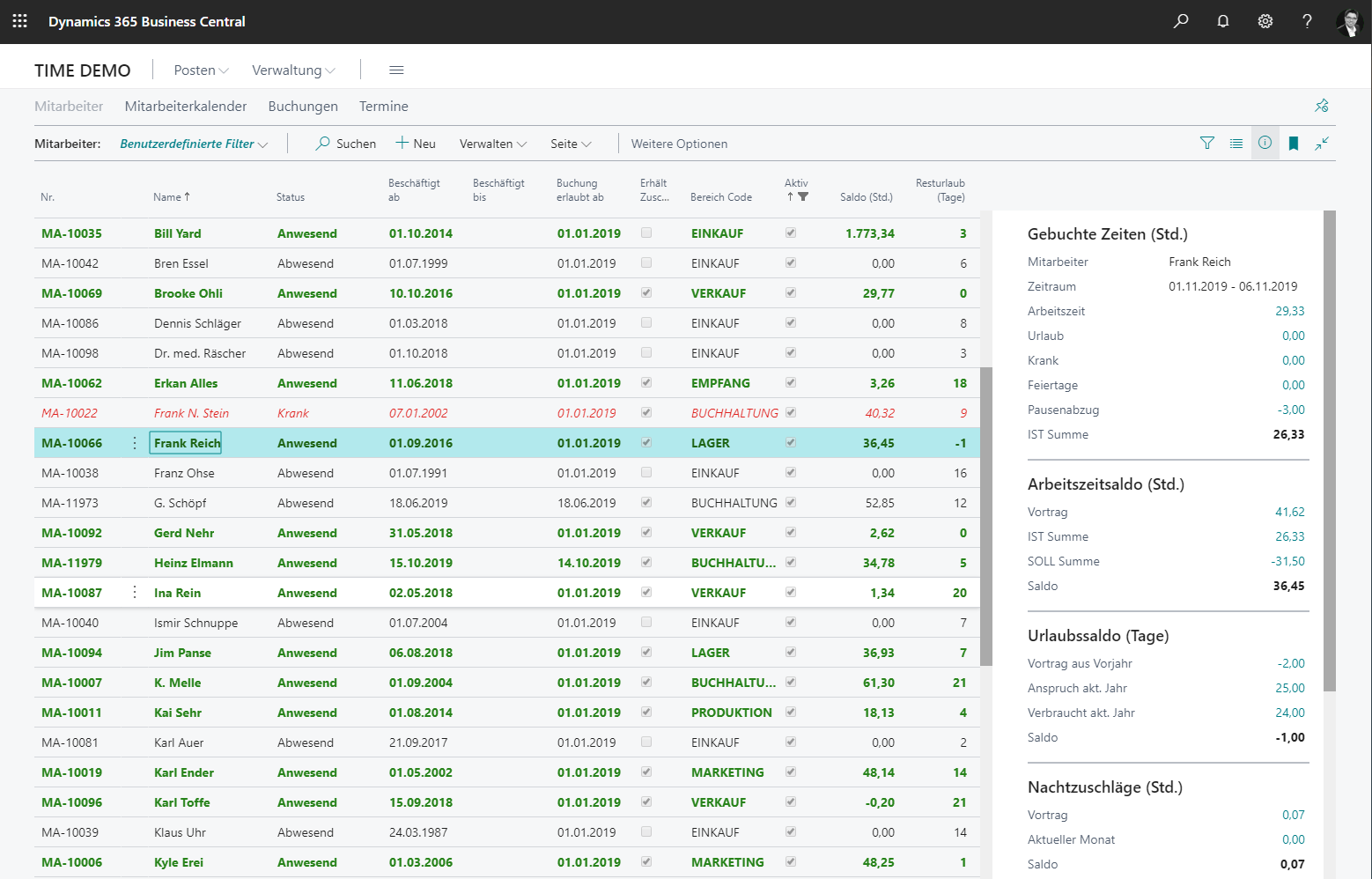Image resolution: width=1372 pixels, height=879 pixels.
Task: Sort by Name column arrow header
Action: 172,197
